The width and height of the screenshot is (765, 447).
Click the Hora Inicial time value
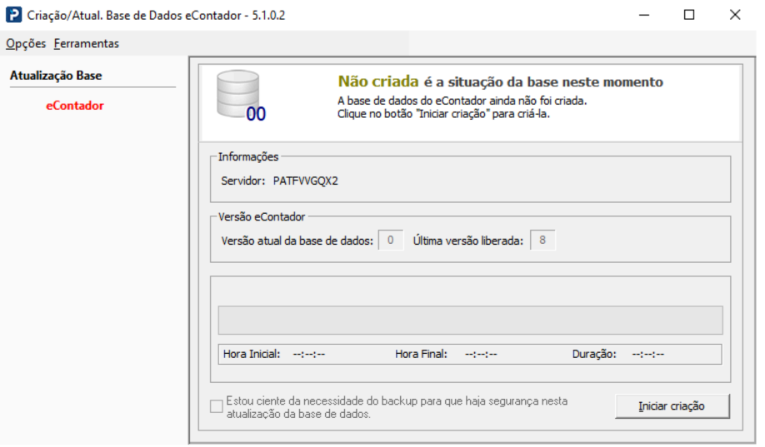pyautogui.click(x=309, y=354)
